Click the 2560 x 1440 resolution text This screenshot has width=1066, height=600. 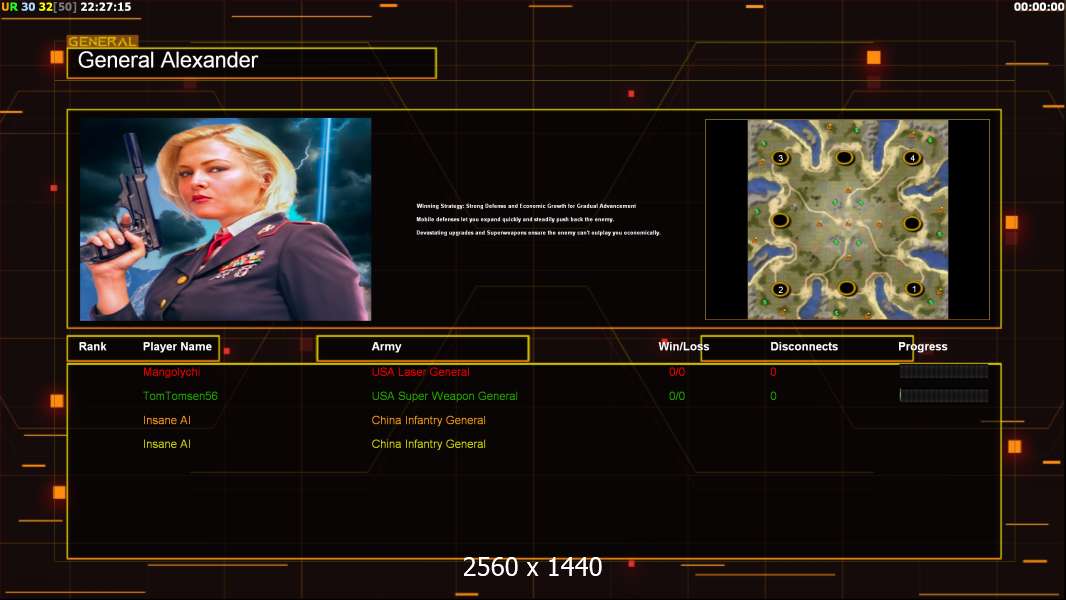coord(532,567)
